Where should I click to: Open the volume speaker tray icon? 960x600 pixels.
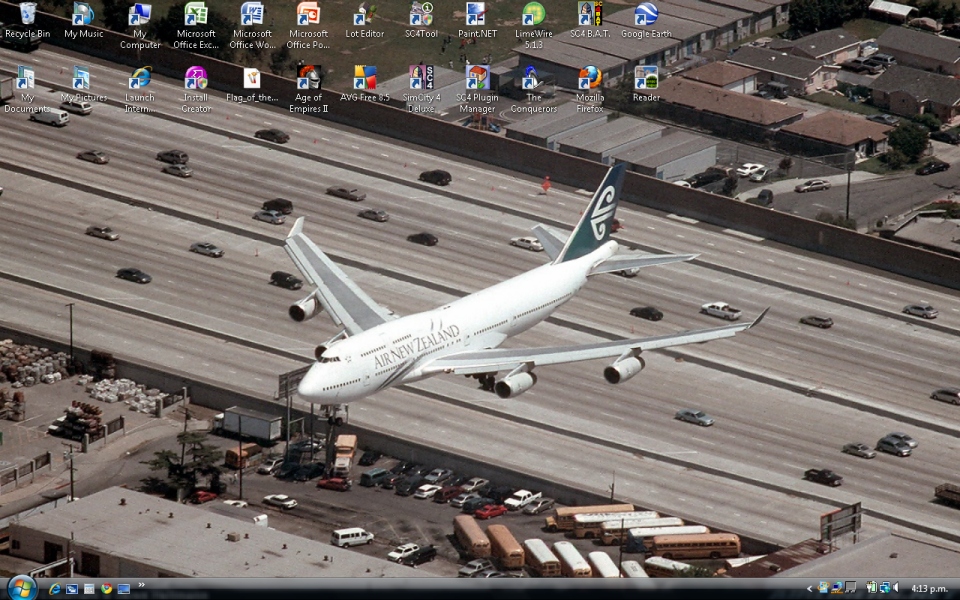(895, 587)
